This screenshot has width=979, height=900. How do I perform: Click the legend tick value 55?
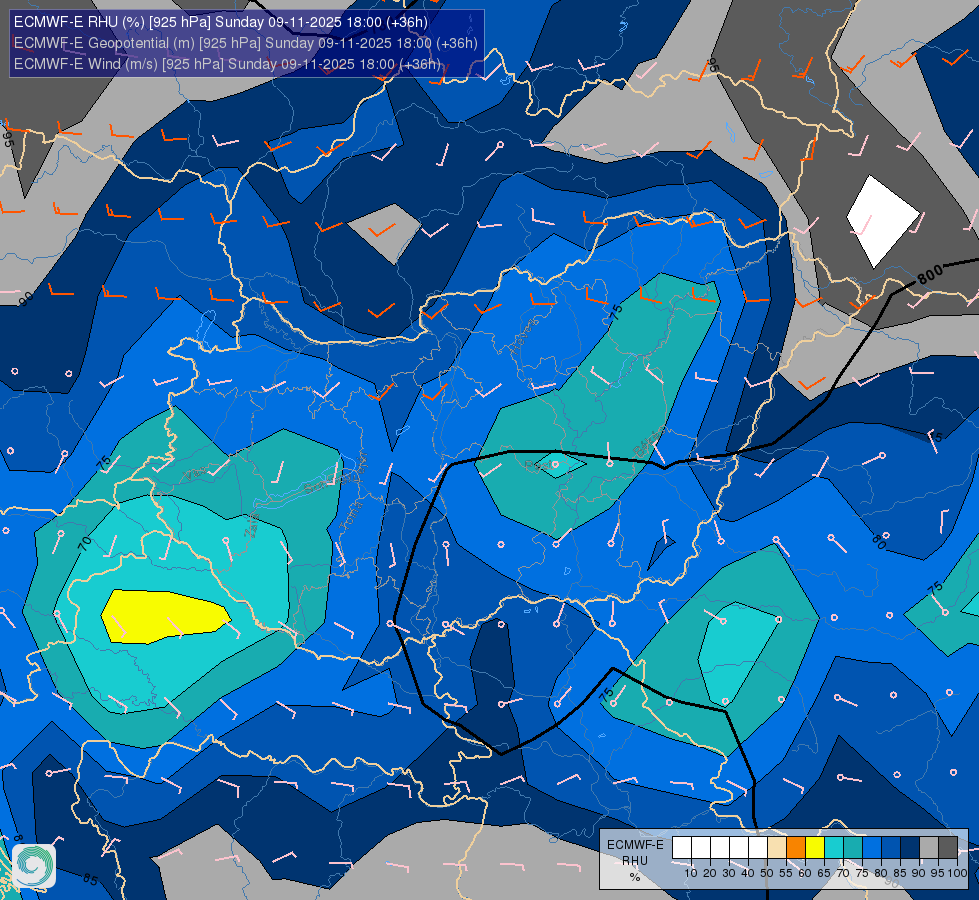coord(786,873)
